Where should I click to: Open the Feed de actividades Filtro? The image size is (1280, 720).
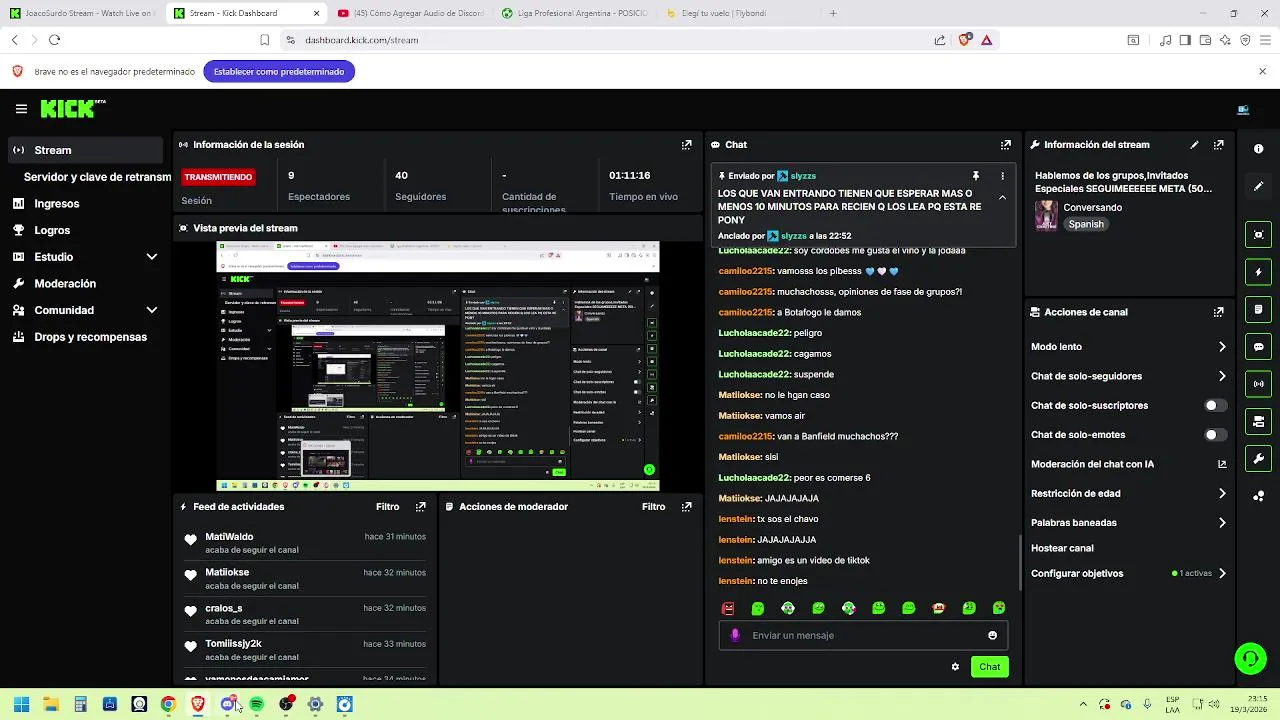387,507
